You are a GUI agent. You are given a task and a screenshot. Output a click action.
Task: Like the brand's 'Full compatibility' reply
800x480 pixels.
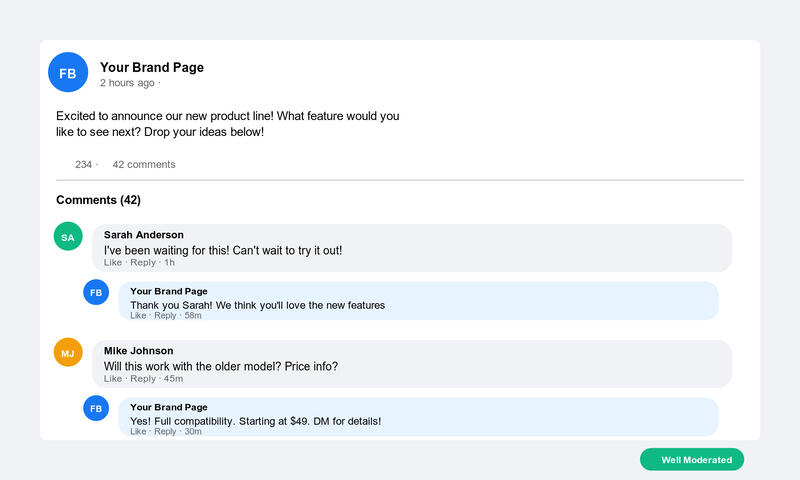(138, 432)
